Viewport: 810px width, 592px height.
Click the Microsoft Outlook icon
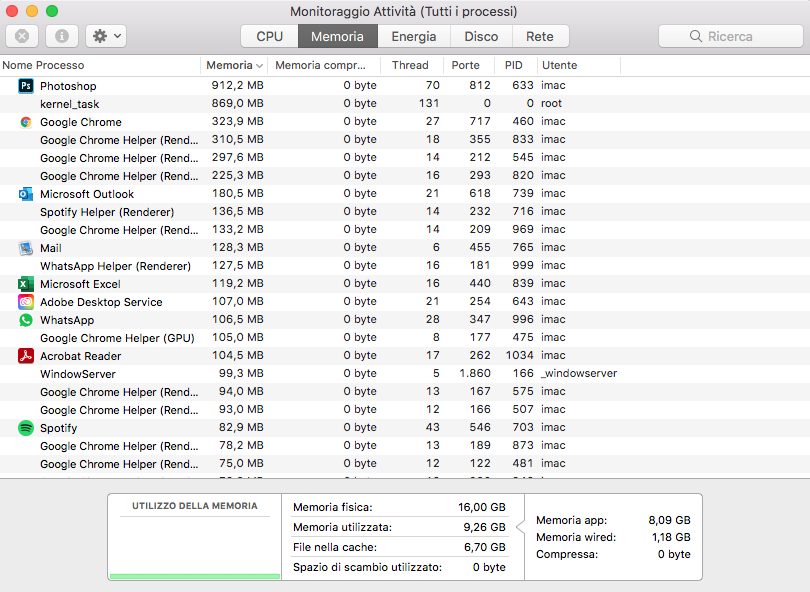26,194
